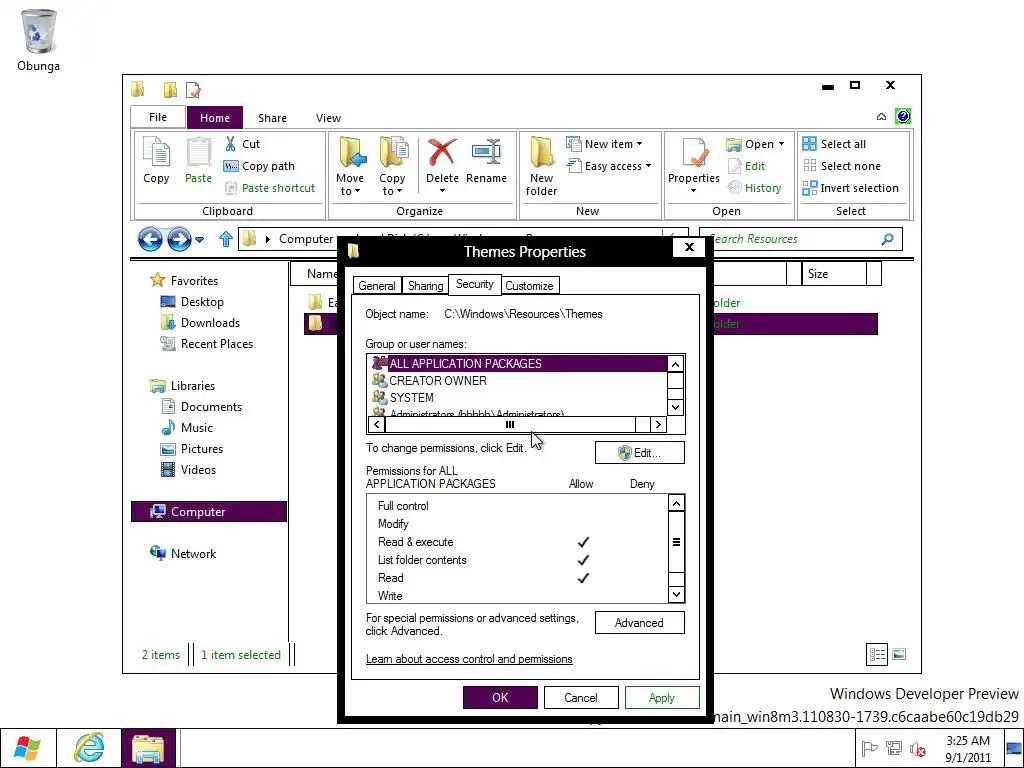Image resolution: width=1024 pixels, height=768 pixels.
Task: Click the Rename icon in Organize group
Action: 487,161
